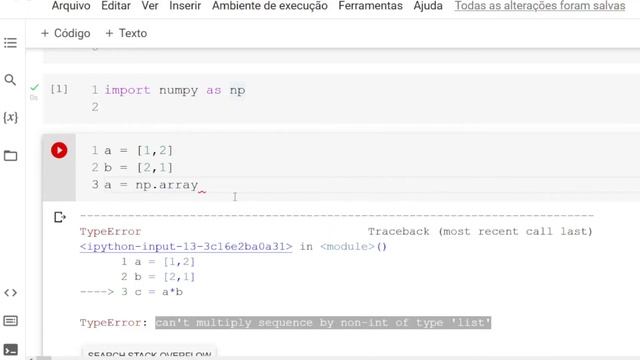Open the Editar menu

[x=116, y=6]
